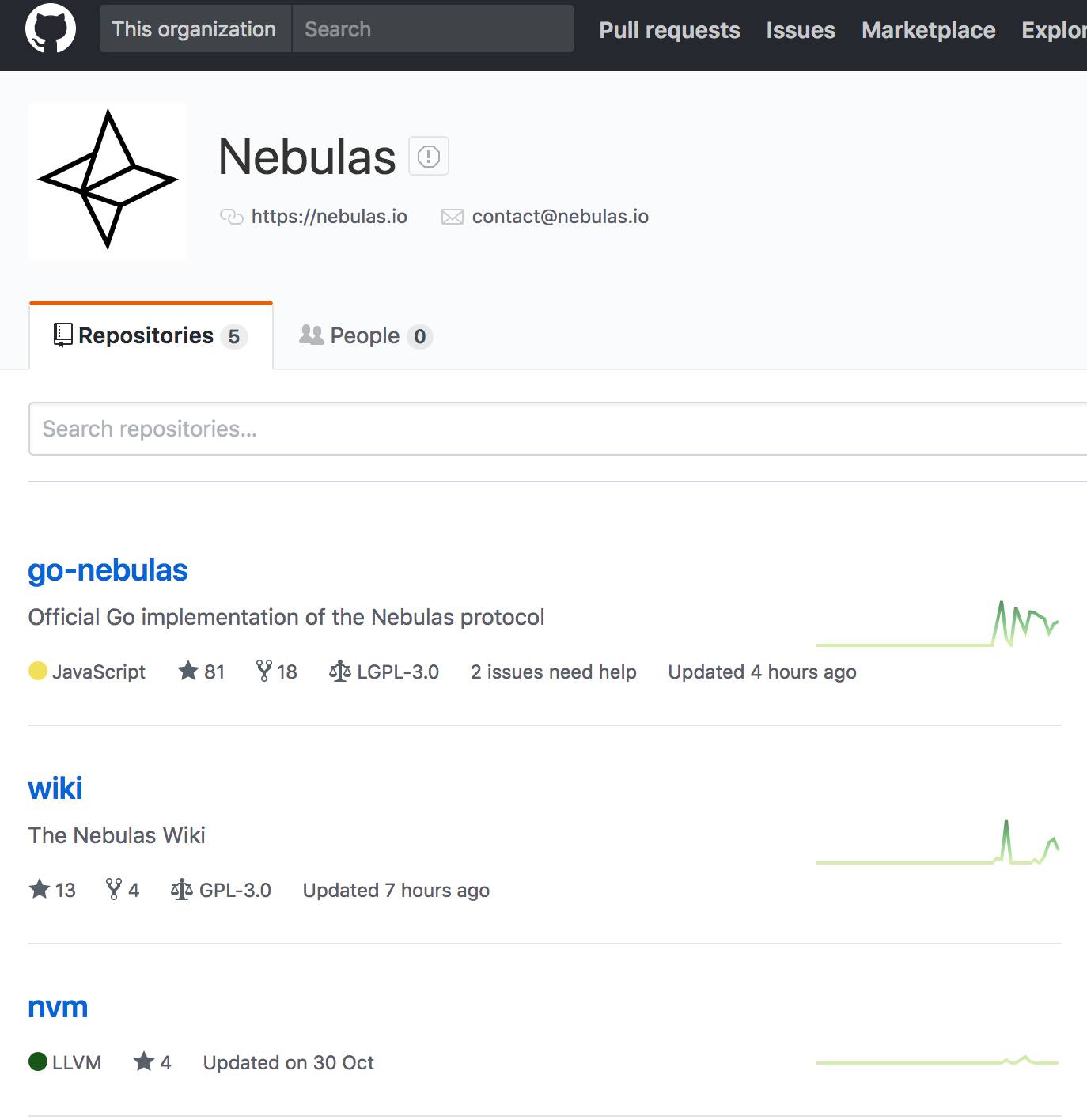Image resolution: width=1087 pixels, height=1120 pixels.
Task: Focus the top Search field
Action: [x=433, y=29]
